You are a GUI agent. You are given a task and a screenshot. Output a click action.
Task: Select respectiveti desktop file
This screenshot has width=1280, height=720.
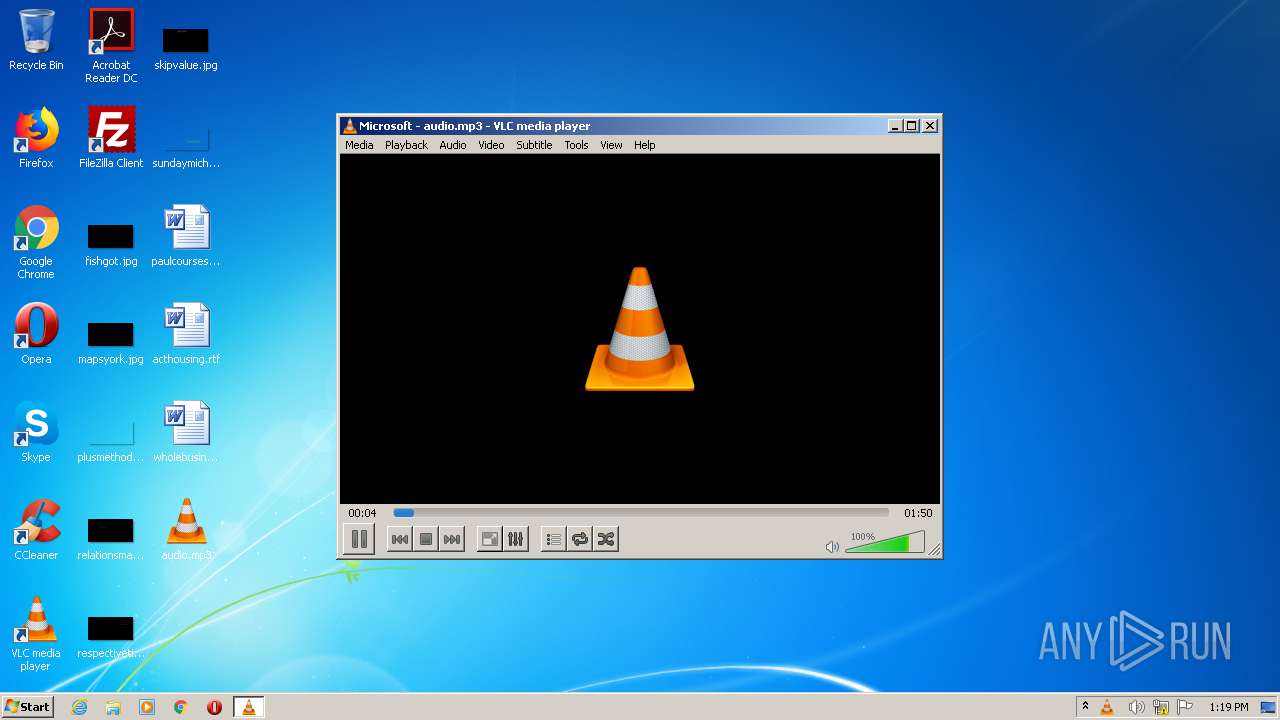click(x=111, y=636)
